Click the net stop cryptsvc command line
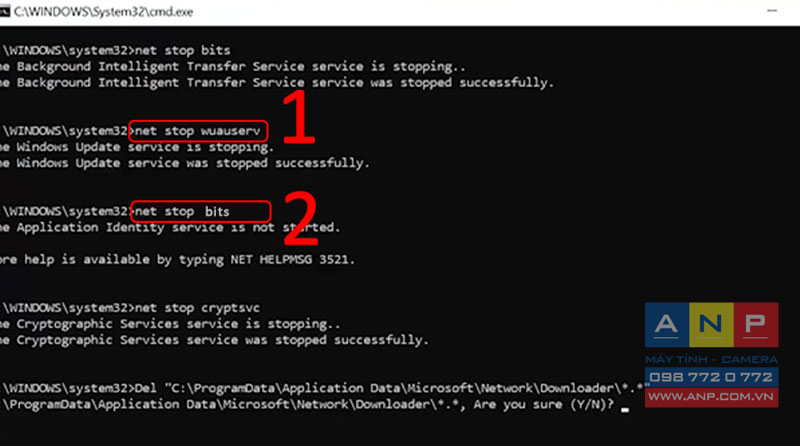800x446 pixels. point(131,308)
